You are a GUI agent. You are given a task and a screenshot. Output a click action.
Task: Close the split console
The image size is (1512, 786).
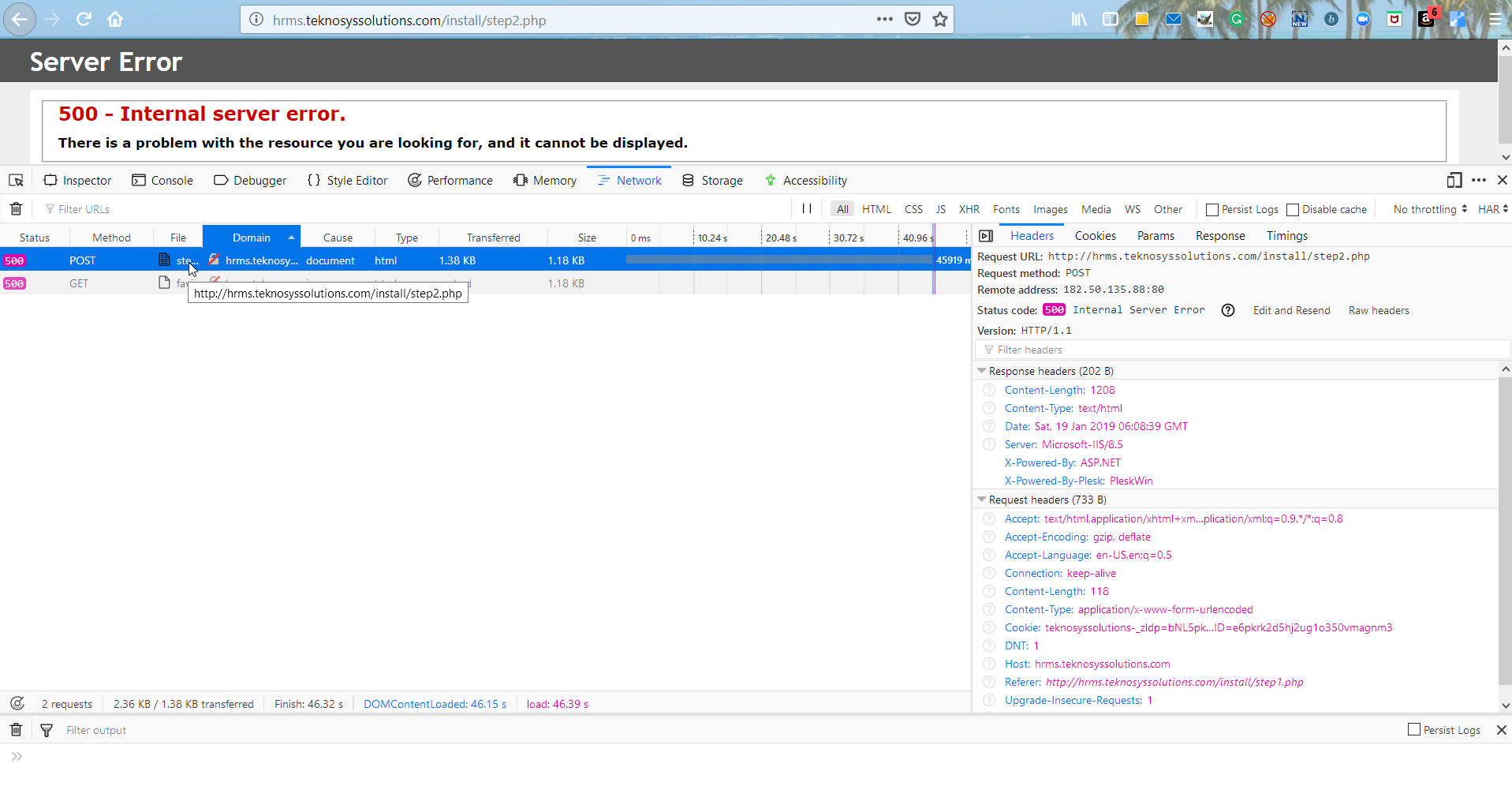[1502, 730]
